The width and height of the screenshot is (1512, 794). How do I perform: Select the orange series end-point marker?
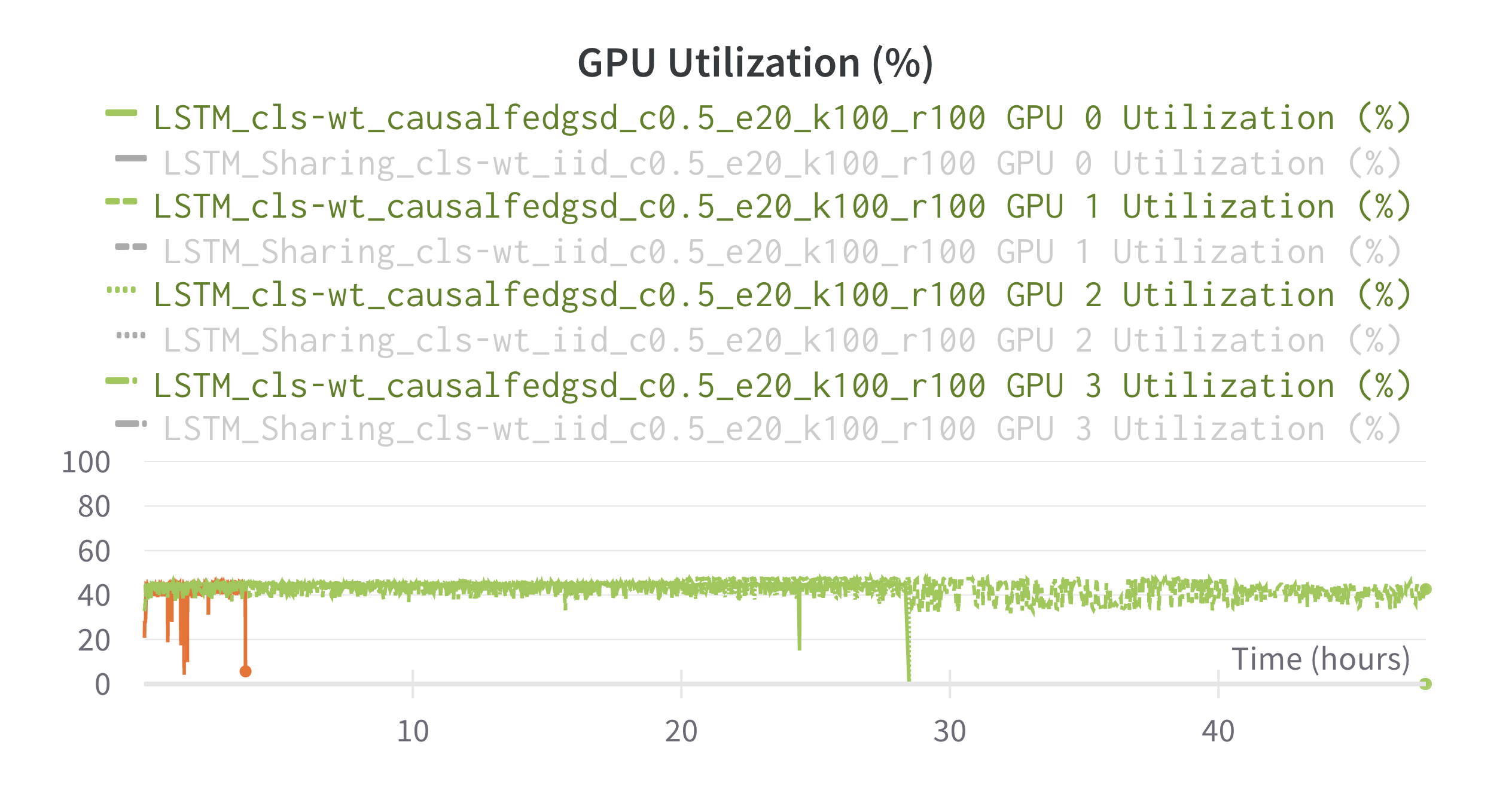[245, 671]
